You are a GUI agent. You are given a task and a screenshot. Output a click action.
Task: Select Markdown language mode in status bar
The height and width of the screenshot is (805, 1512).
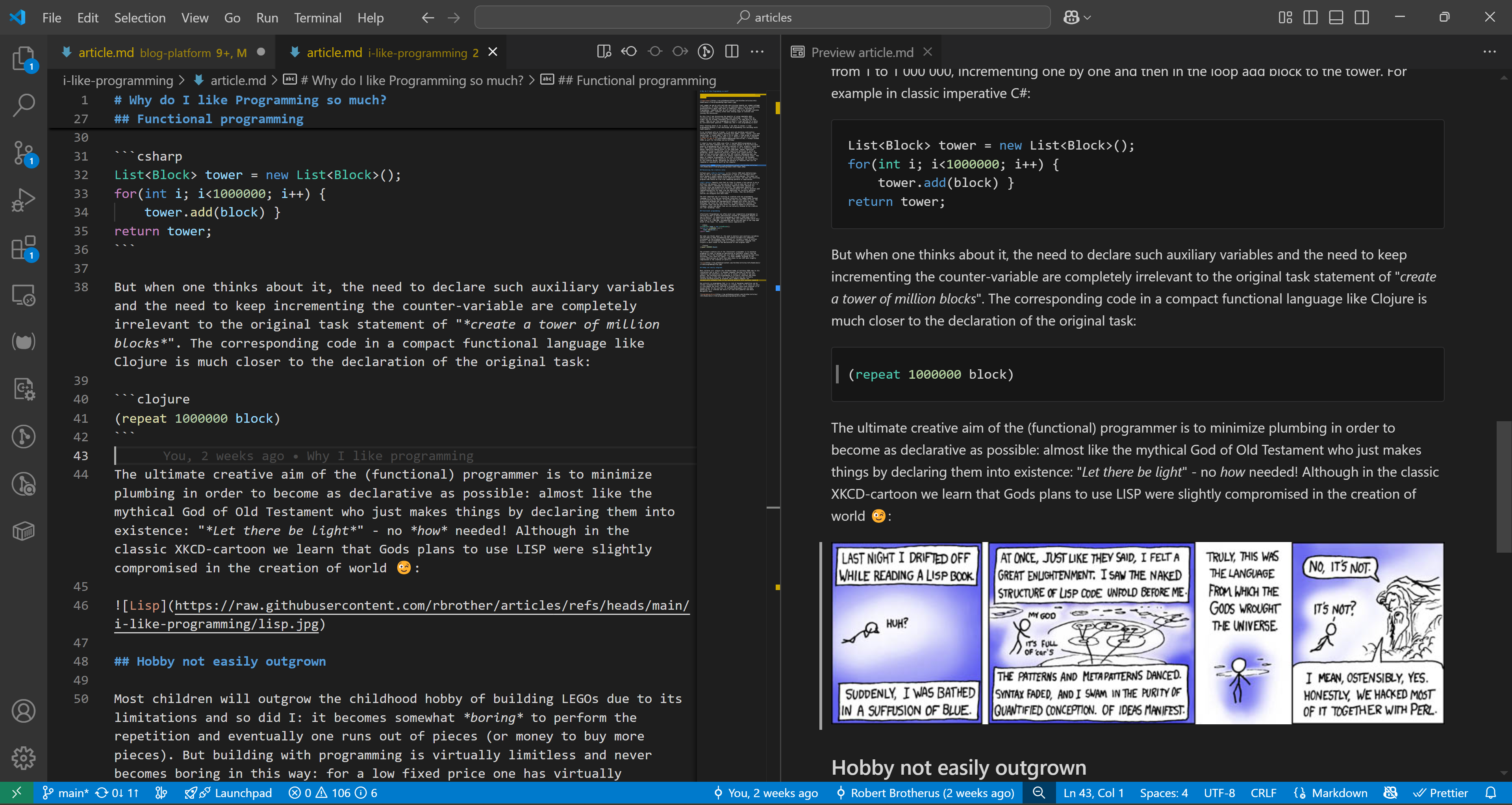1339,793
